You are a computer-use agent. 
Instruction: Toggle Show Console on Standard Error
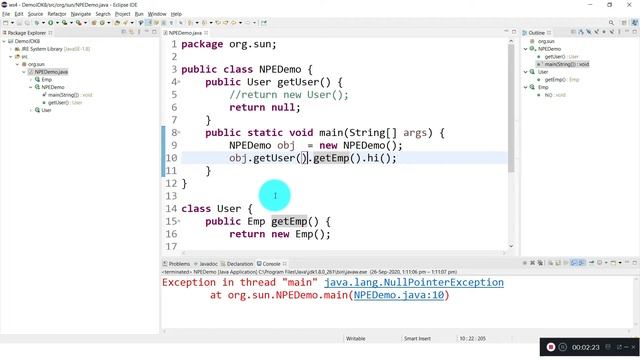[582, 263]
